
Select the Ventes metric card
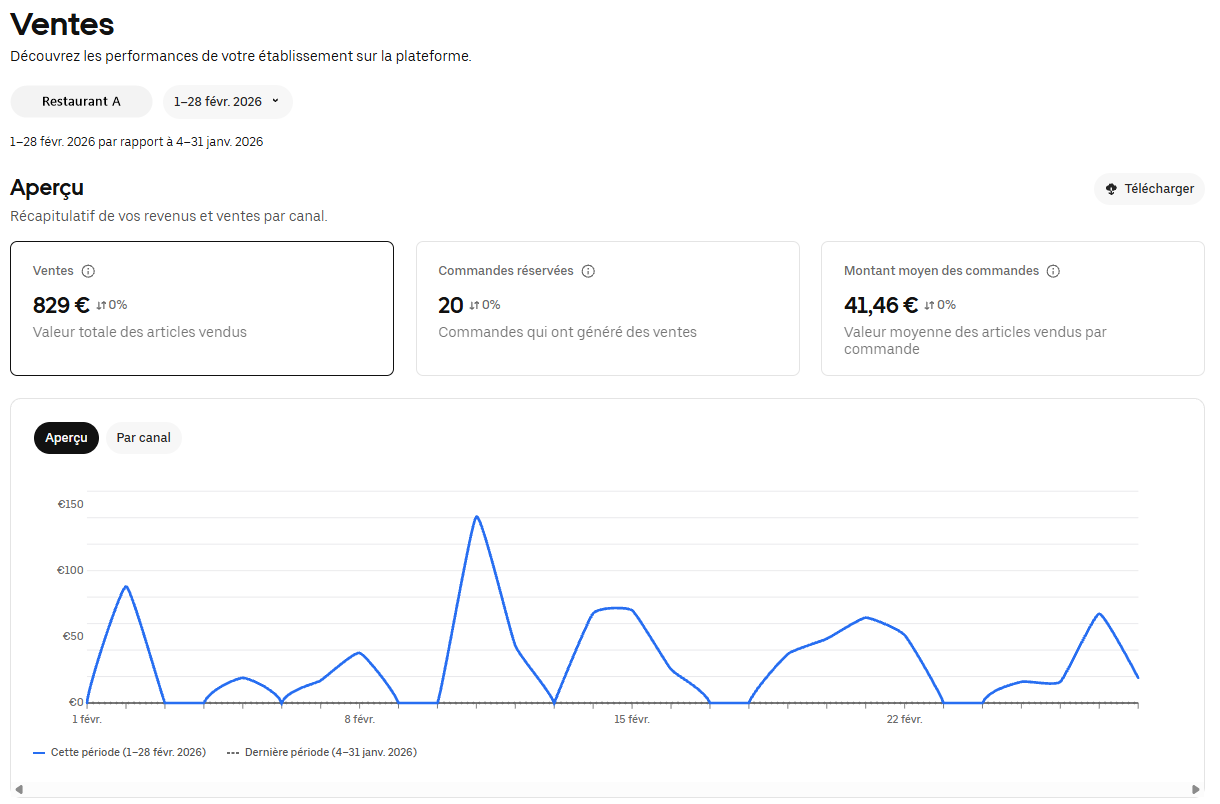[202, 308]
